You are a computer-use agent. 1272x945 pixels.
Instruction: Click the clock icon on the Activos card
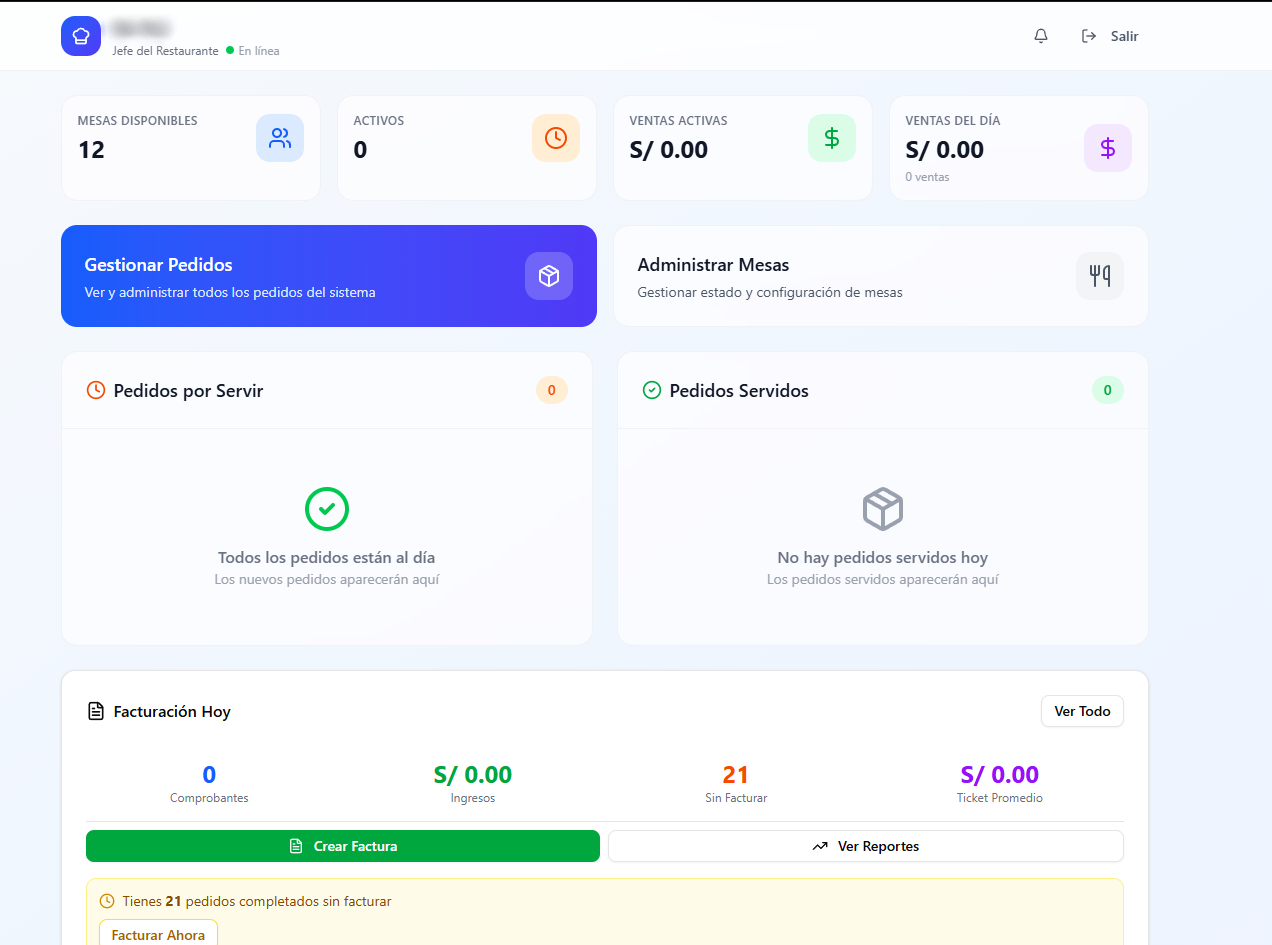(556, 137)
